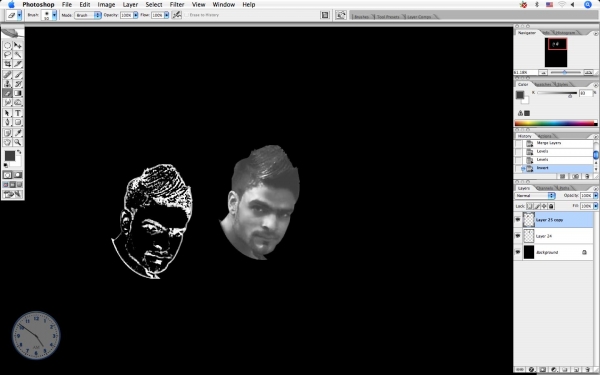Open the Layers panel options menu
The image size is (600, 375).
pos(595,188)
